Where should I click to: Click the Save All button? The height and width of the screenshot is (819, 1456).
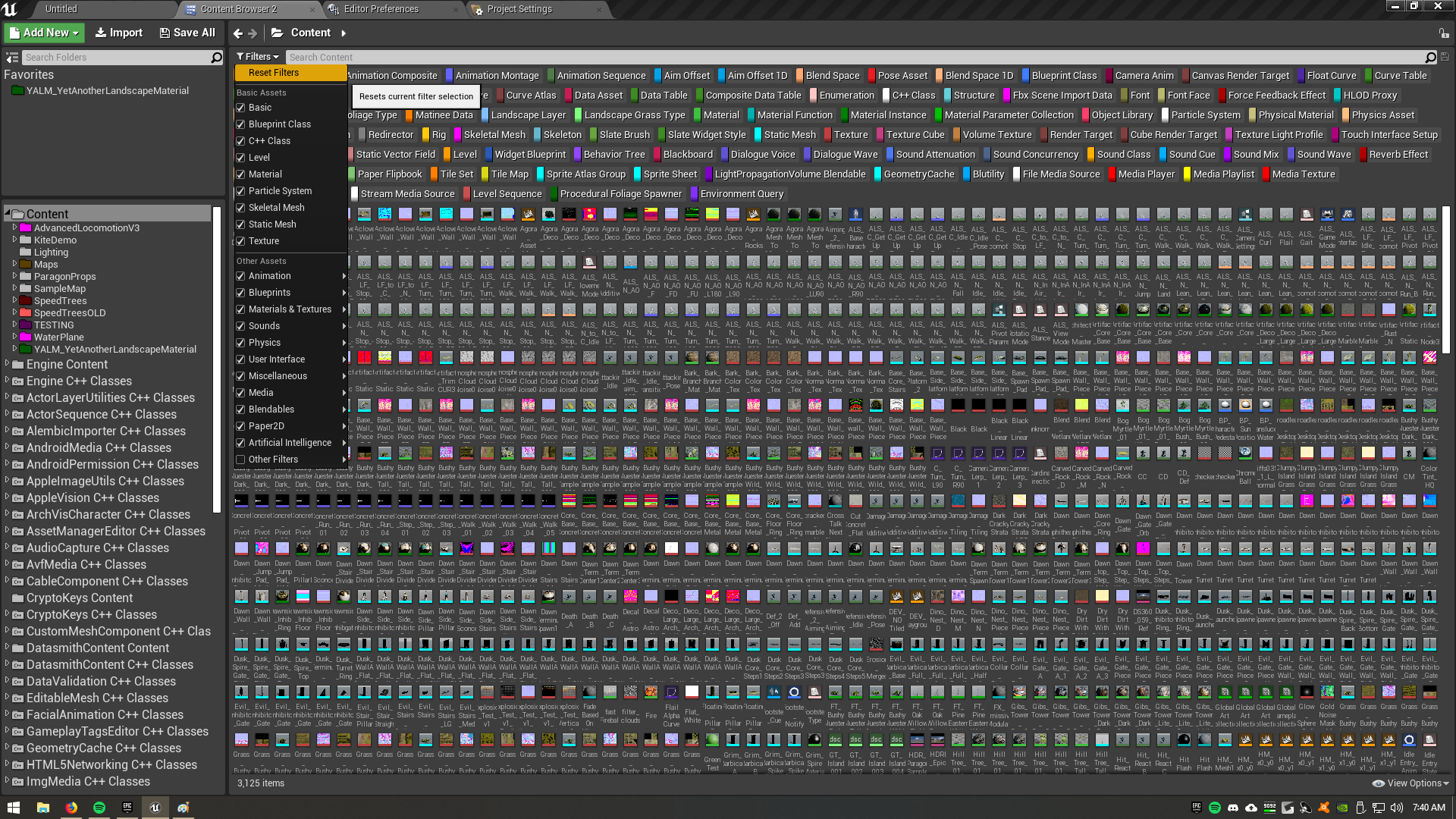click(187, 33)
